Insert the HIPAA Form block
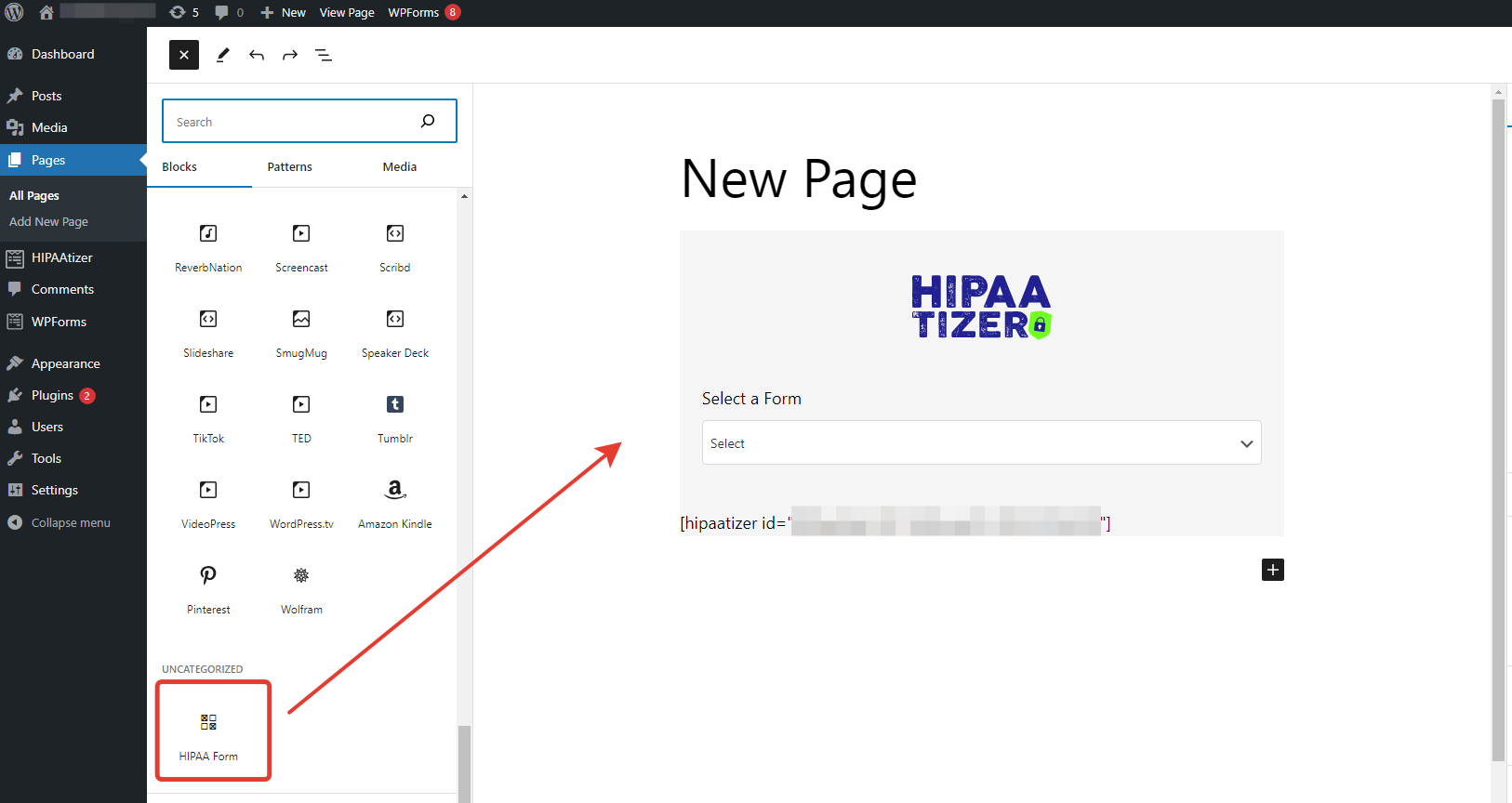1512x803 pixels. coord(208,732)
